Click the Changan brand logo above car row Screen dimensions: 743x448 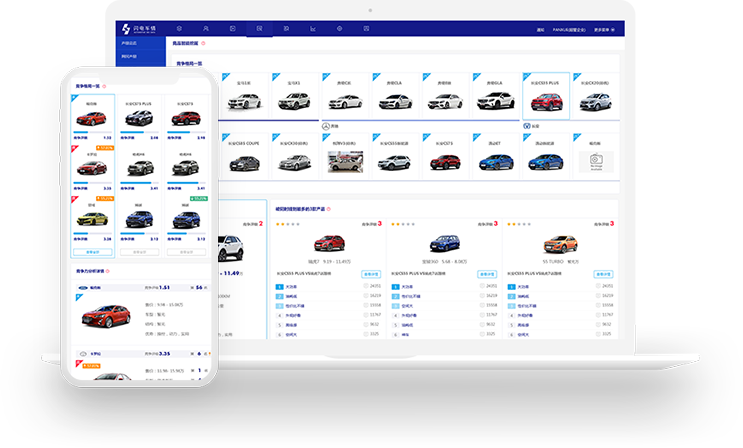pos(528,127)
